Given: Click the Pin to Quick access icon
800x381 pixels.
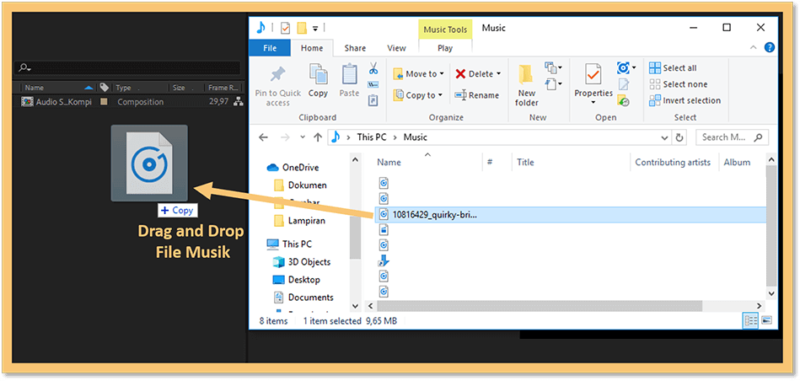Looking at the screenshot, I should click(x=278, y=75).
